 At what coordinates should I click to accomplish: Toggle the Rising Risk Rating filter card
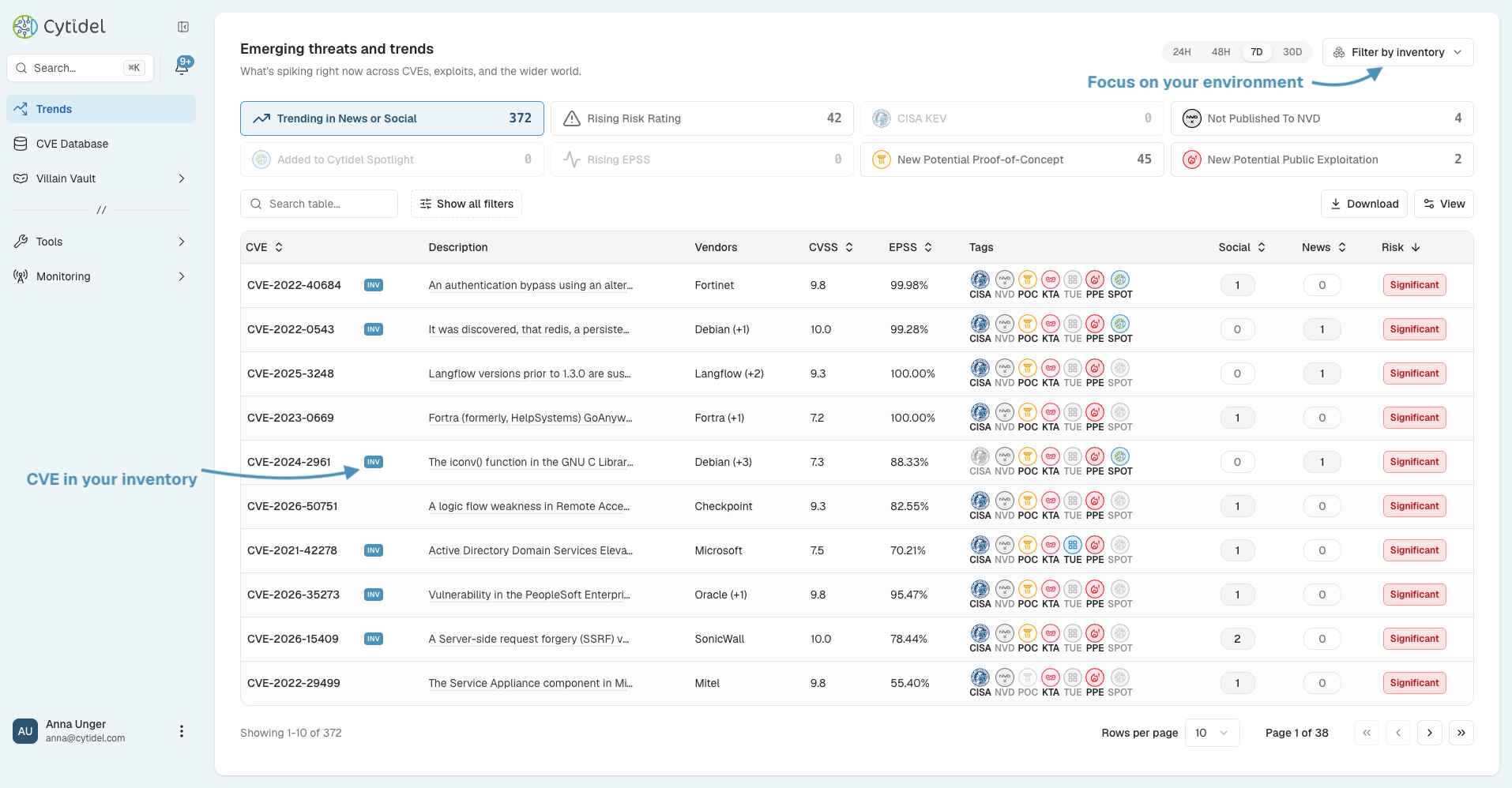[701, 118]
